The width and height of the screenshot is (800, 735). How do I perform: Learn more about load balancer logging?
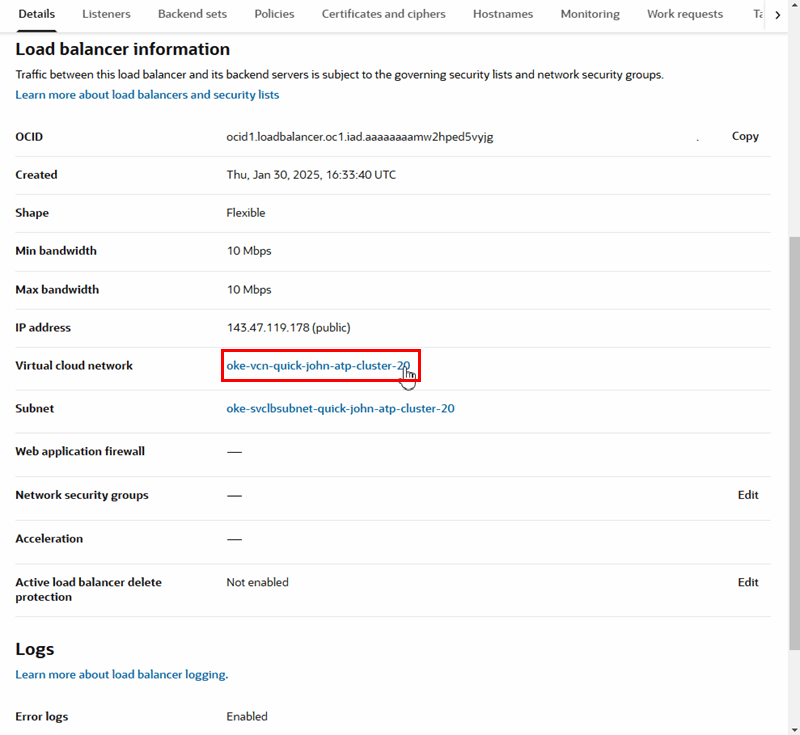[x=121, y=674]
